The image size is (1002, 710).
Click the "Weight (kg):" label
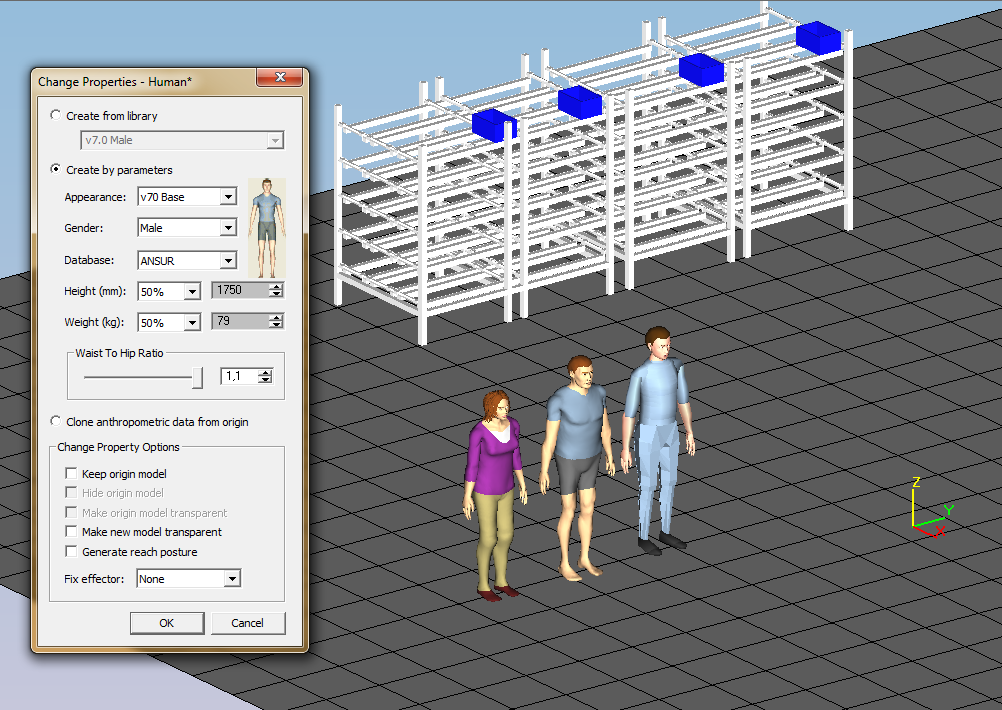point(94,322)
